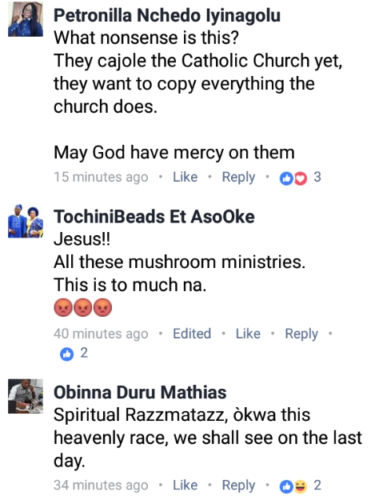Open Obinna Duru Mathias's profile picture
383x500 pixels.
point(26,396)
